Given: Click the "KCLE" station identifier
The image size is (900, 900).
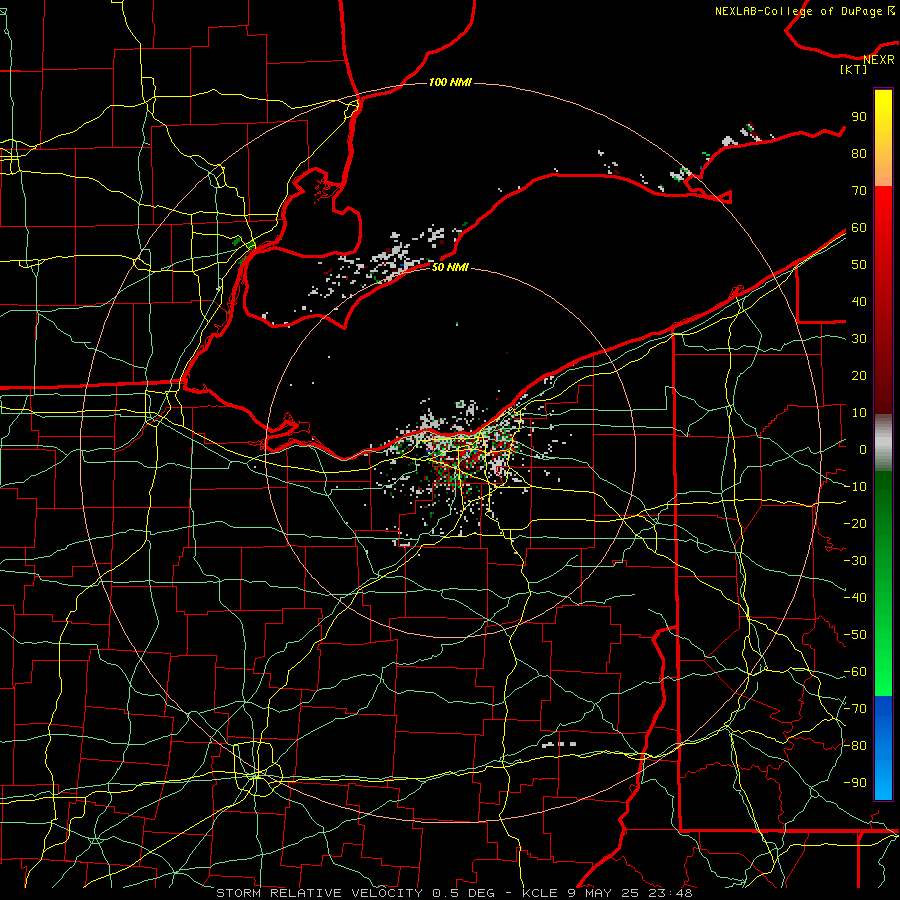Looking at the screenshot, I should [540, 893].
